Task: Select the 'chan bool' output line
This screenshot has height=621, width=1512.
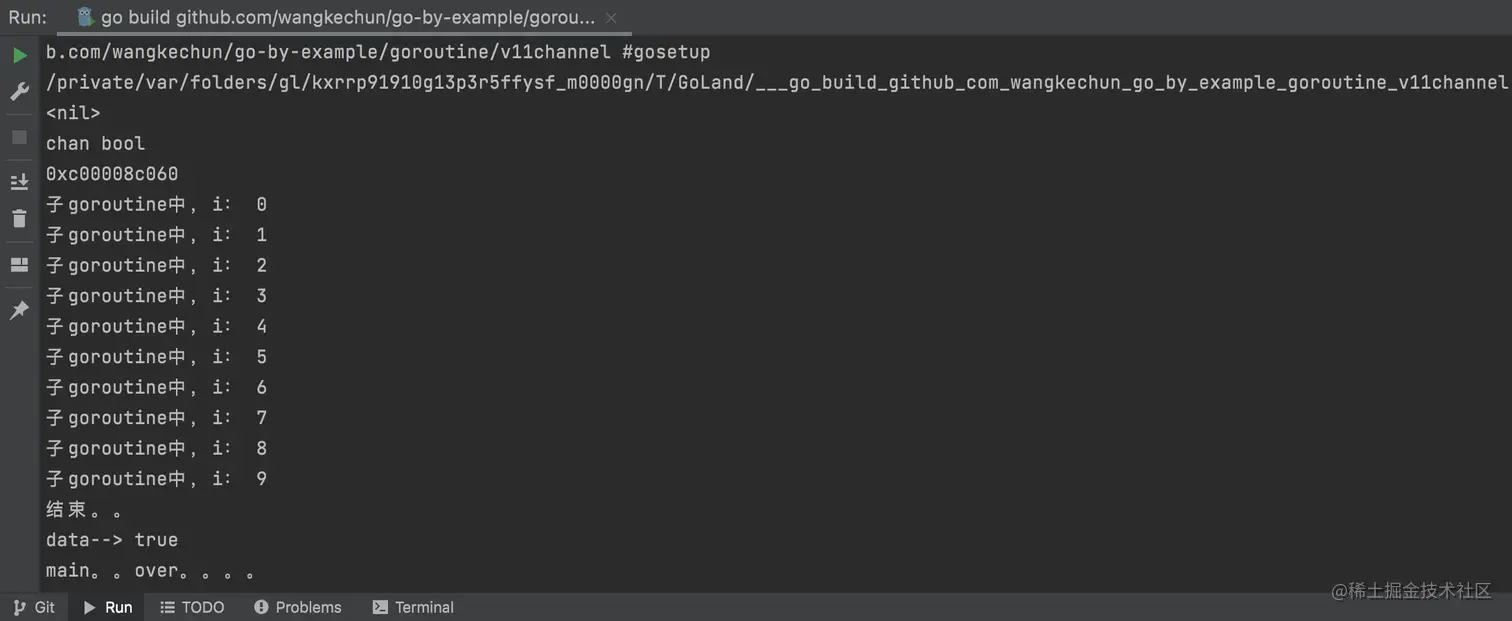Action: click(x=96, y=144)
